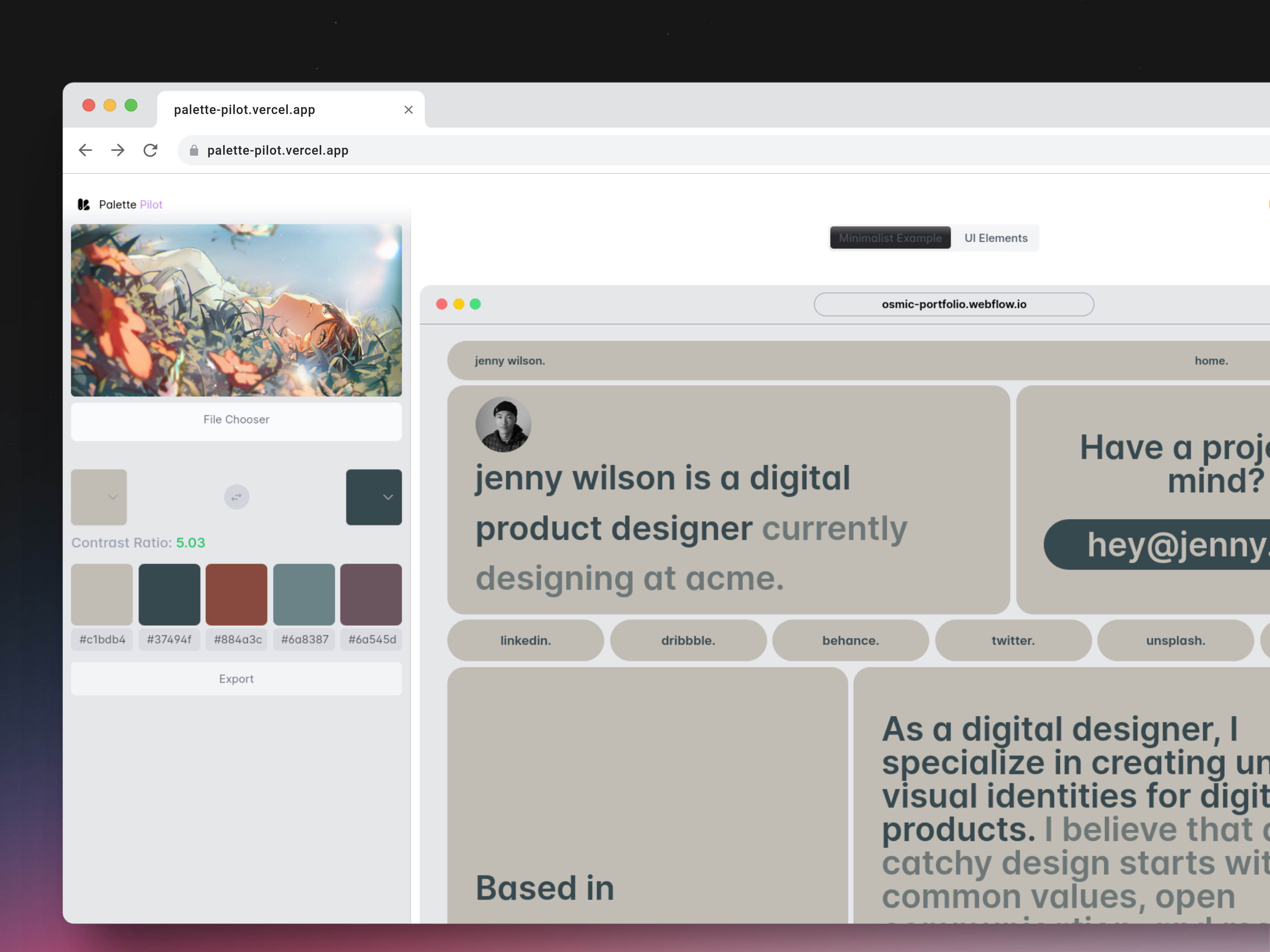Click the Palette Pilot logo icon
The height and width of the screenshot is (952, 1270).
click(84, 205)
